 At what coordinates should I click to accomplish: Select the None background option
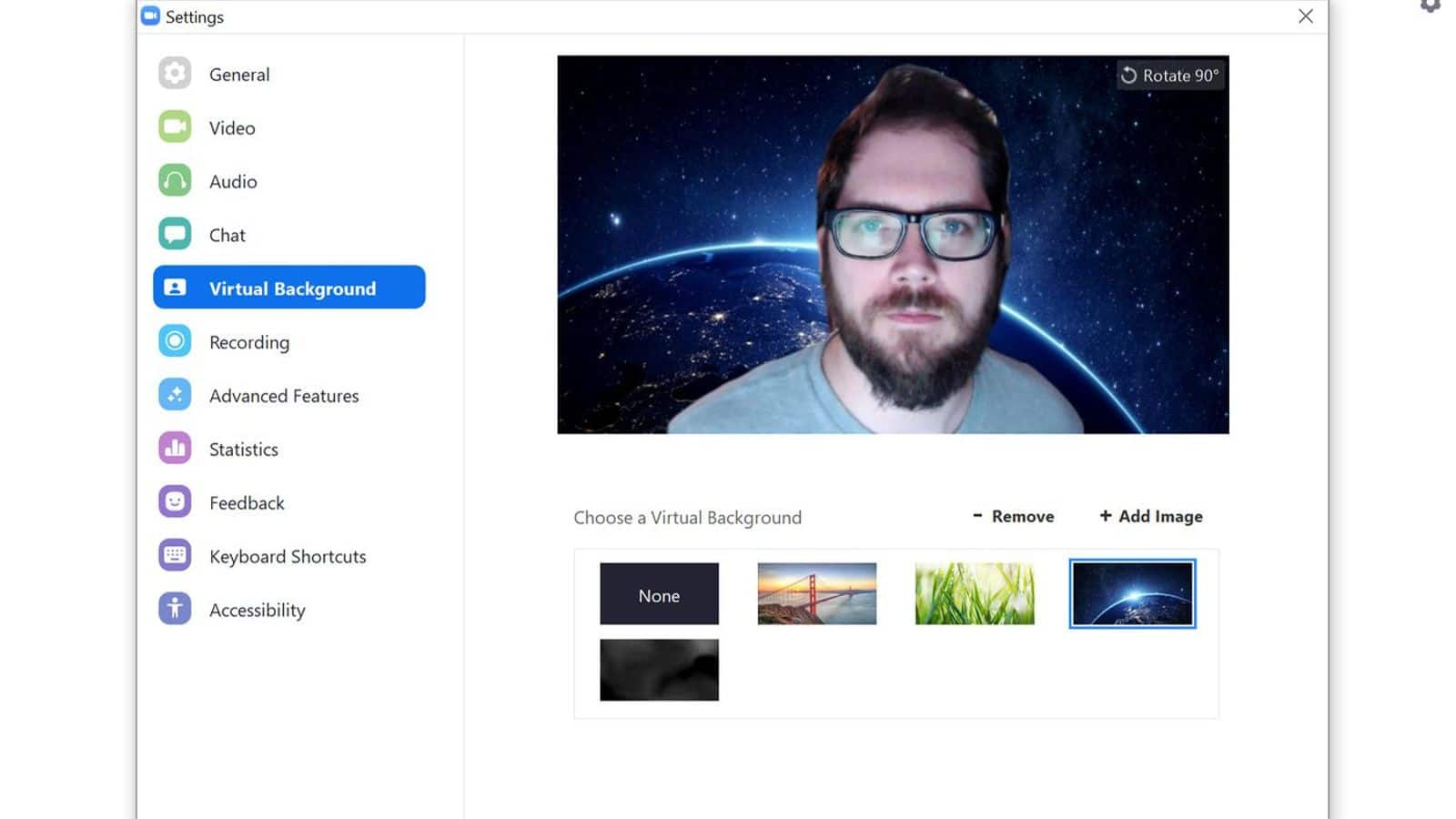659,594
